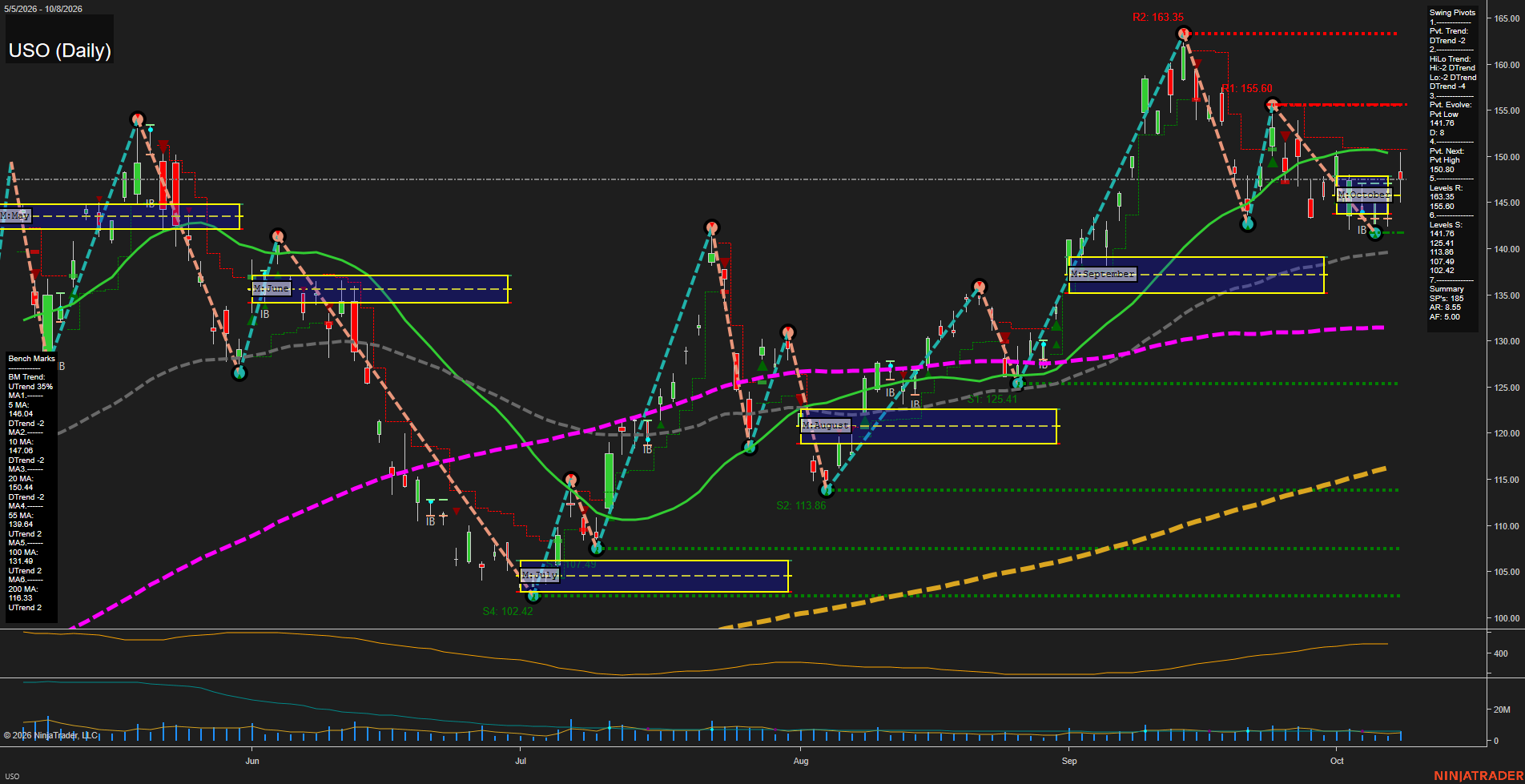
Task: Click the AR: 8.55 summary value
Action: click(1445, 308)
